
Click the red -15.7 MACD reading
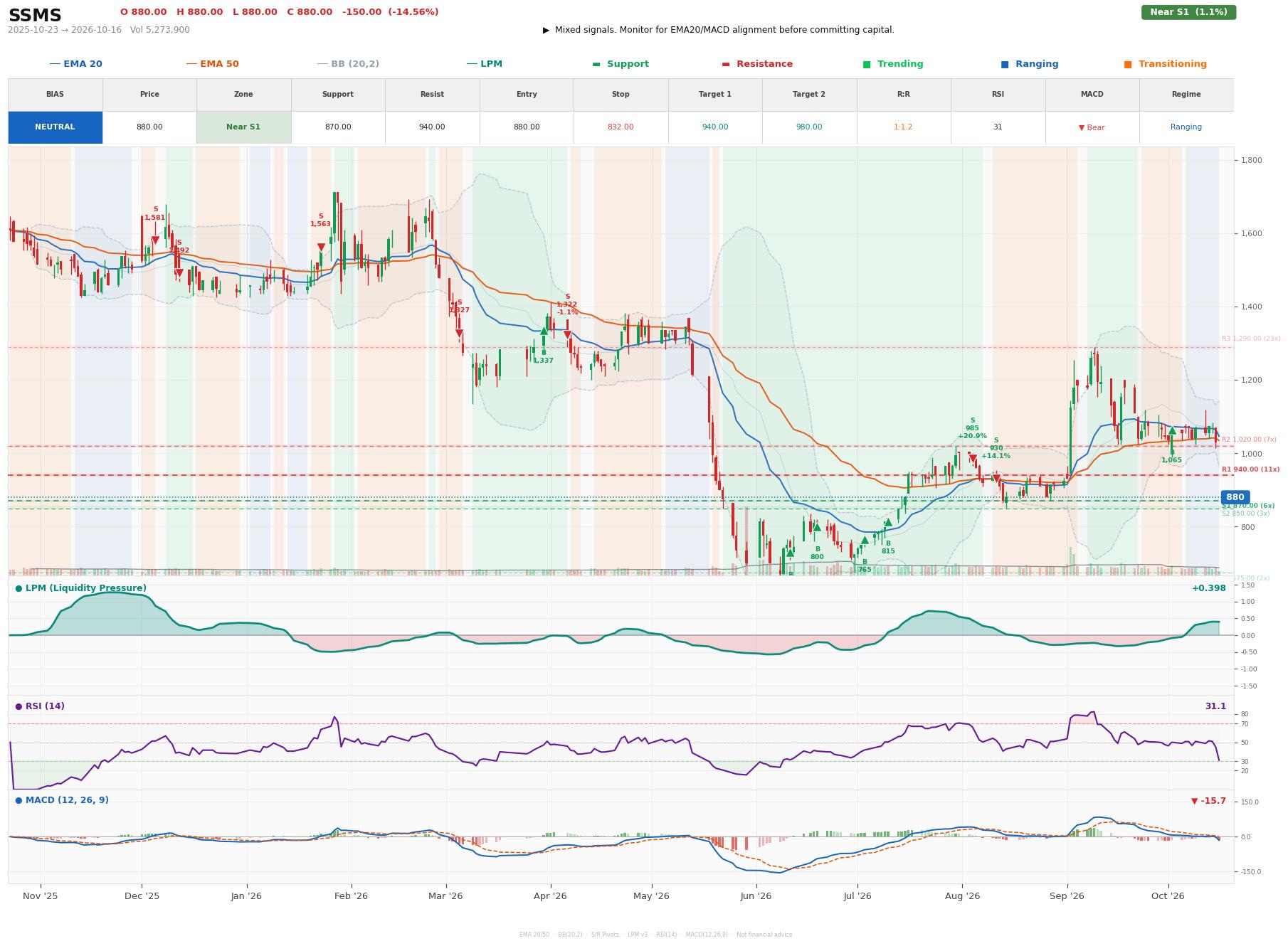tap(1208, 801)
